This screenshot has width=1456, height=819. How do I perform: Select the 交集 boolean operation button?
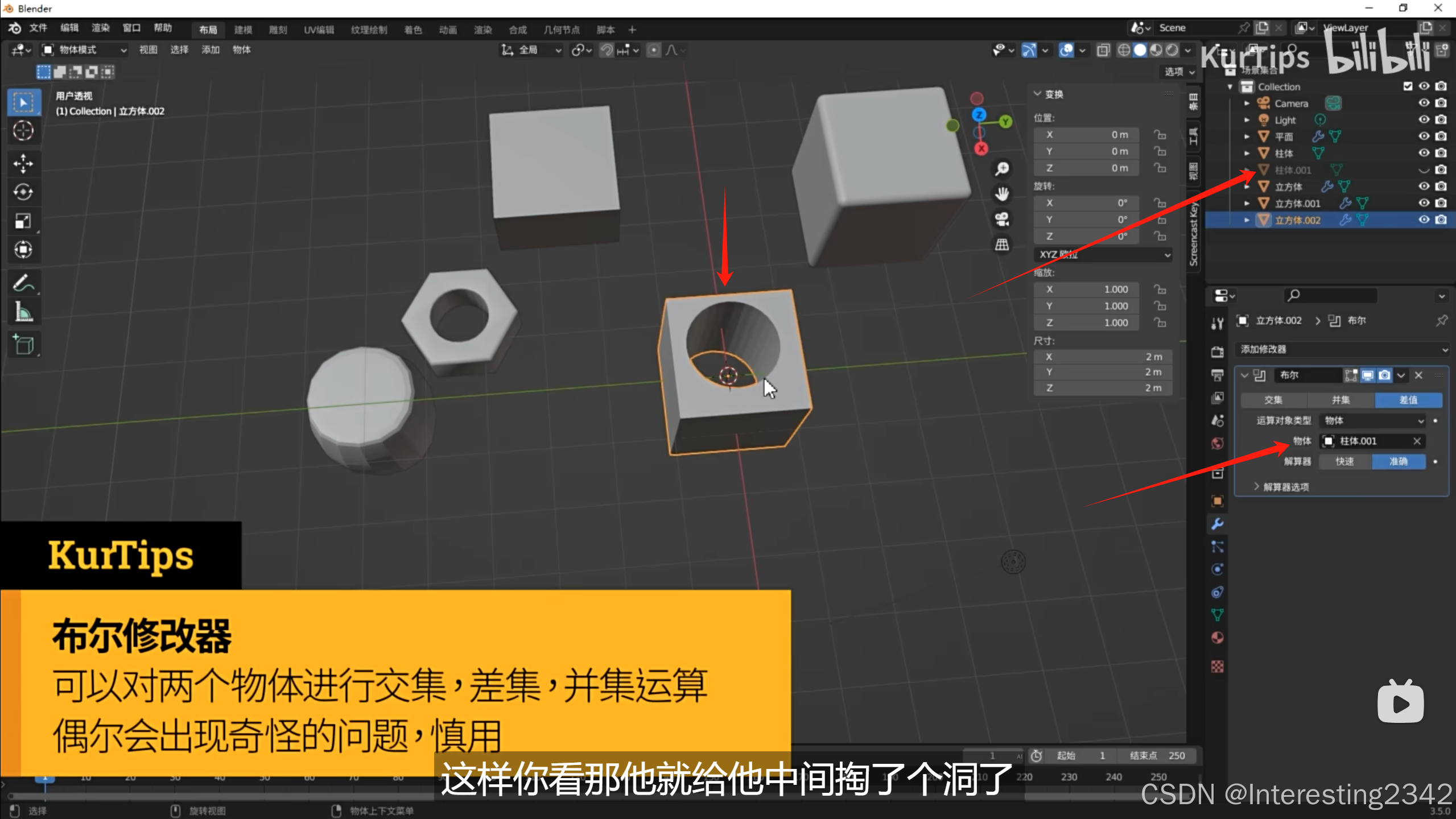point(1273,400)
